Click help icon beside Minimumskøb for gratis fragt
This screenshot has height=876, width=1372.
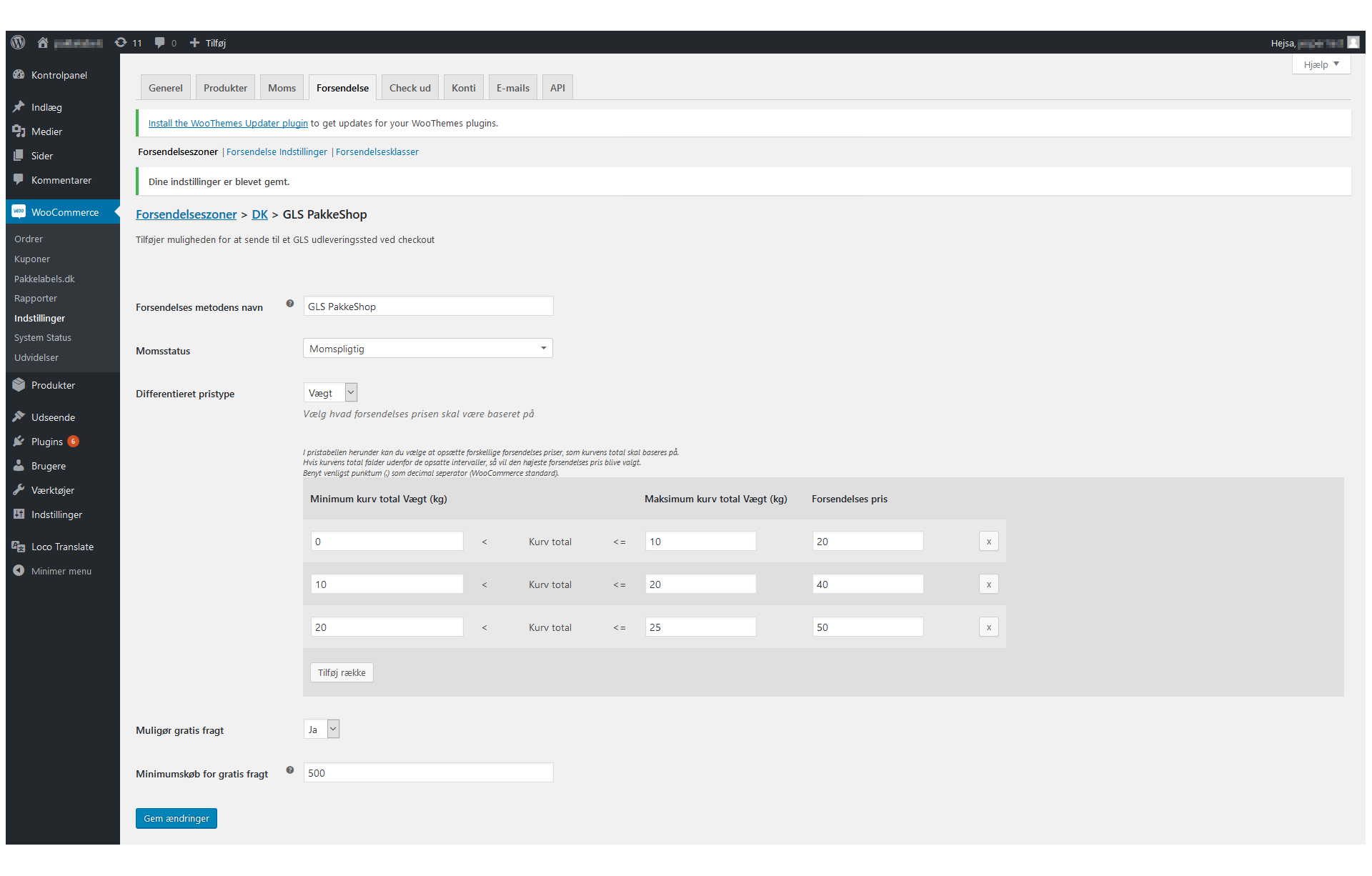pos(290,770)
